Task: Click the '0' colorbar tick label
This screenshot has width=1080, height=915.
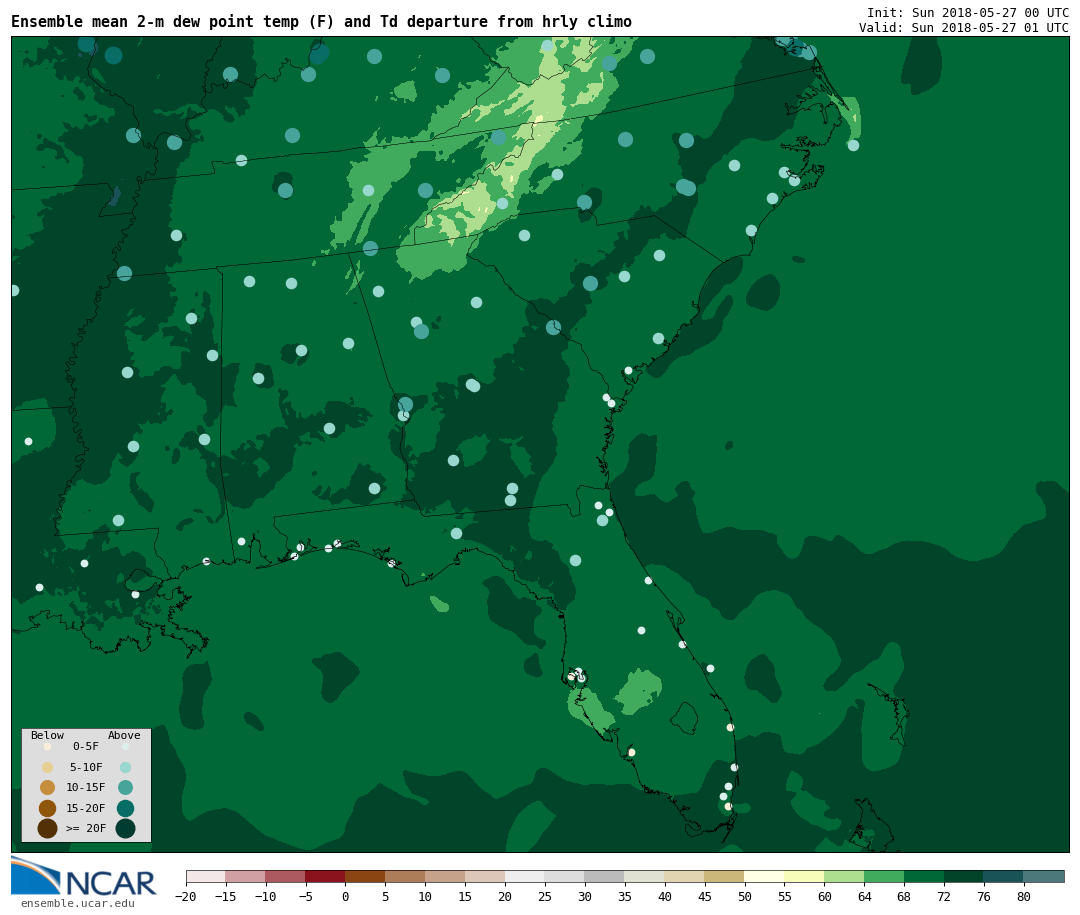Action: (x=346, y=897)
